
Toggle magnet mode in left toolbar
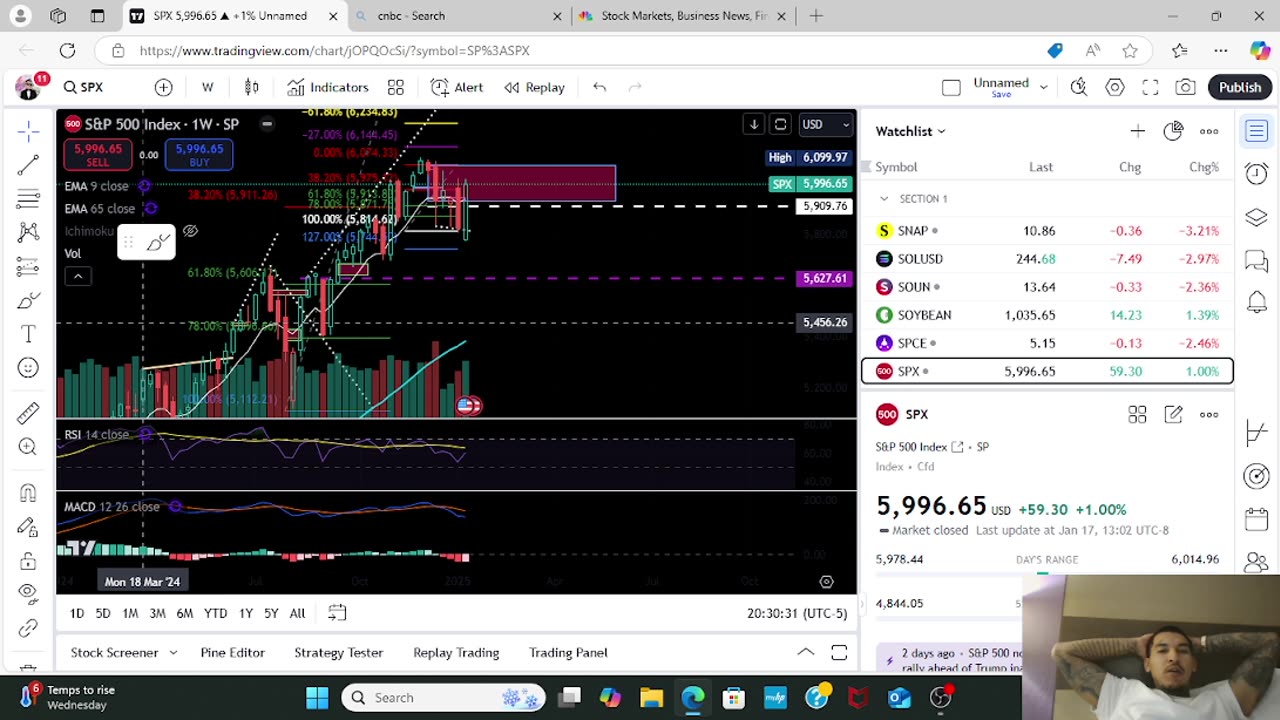[x=28, y=492]
